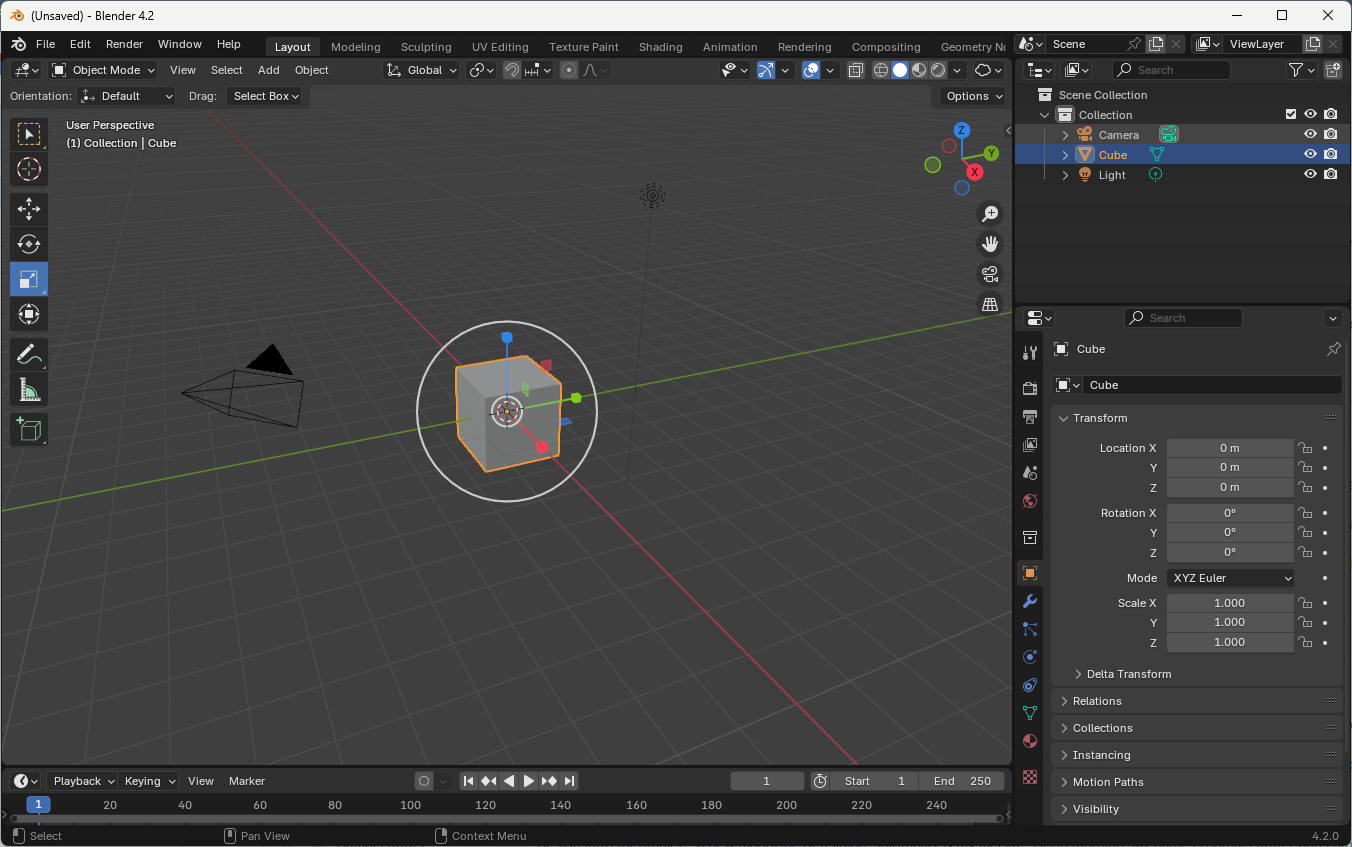Lock Location X
The height and width of the screenshot is (847, 1352).
tap(1304, 448)
